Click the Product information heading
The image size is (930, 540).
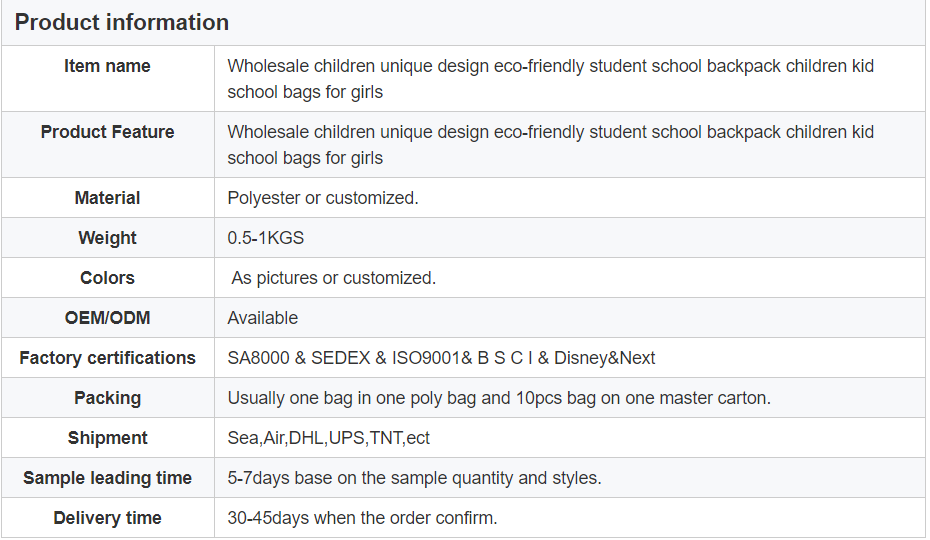(x=122, y=23)
